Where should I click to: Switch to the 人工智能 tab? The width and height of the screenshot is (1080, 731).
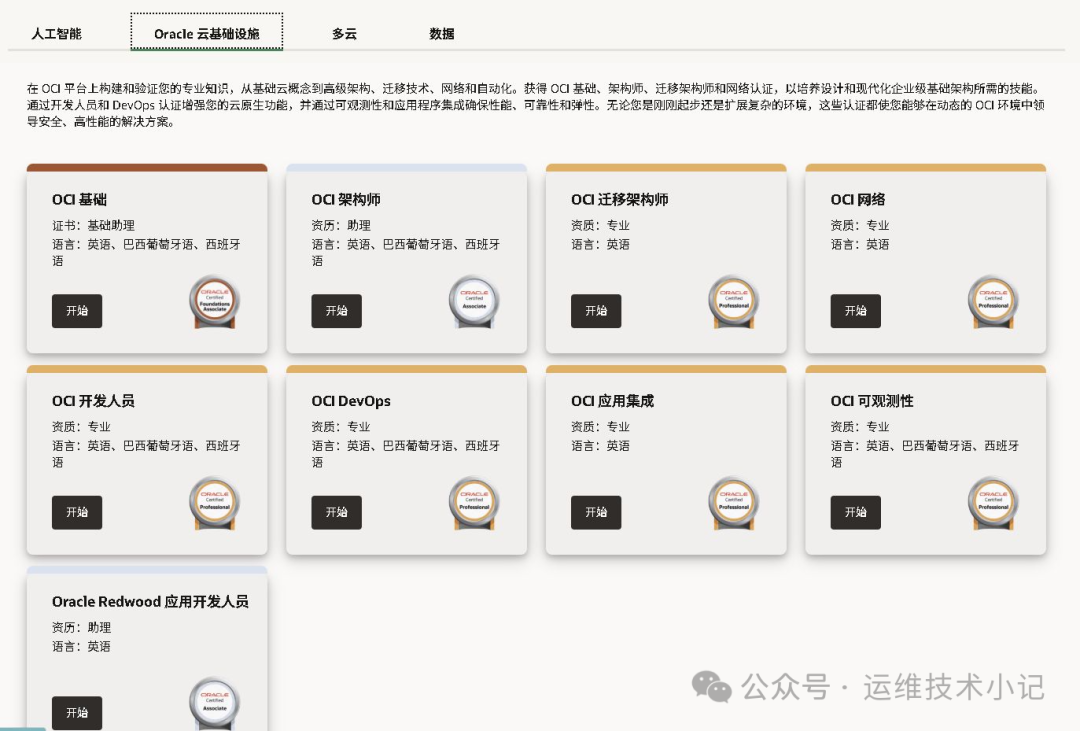56,34
